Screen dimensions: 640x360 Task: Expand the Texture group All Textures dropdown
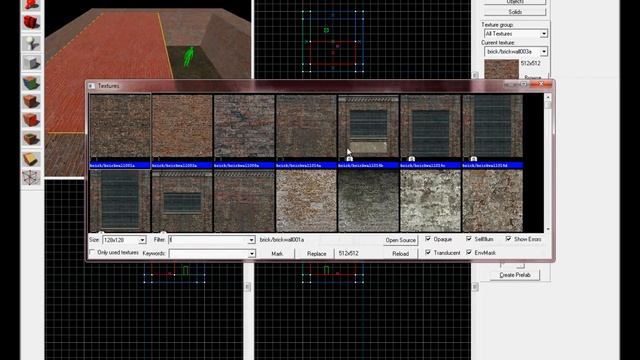544,34
